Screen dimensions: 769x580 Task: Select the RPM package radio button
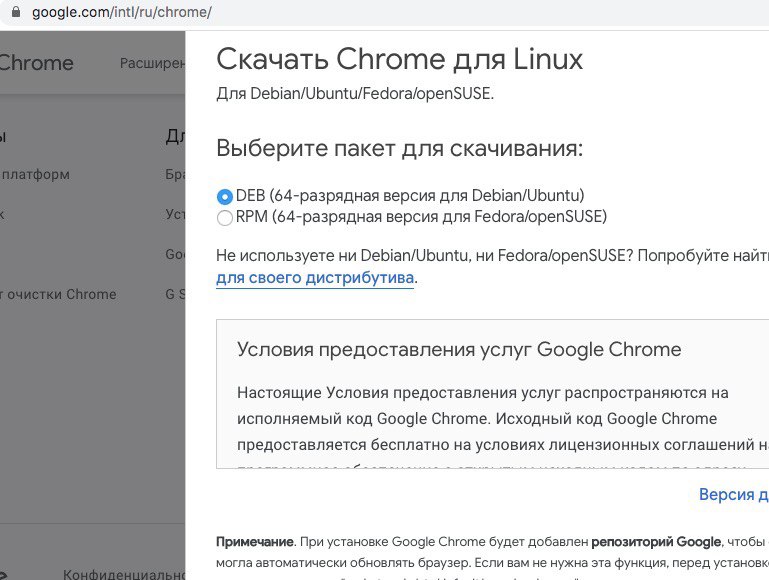pyautogui.click(x=225, y=218)
